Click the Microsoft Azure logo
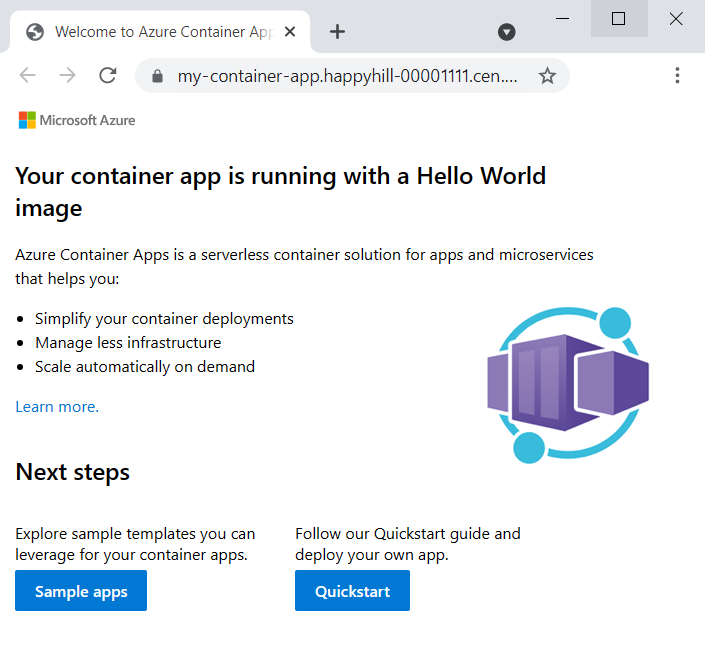 [x=77, y=120]
